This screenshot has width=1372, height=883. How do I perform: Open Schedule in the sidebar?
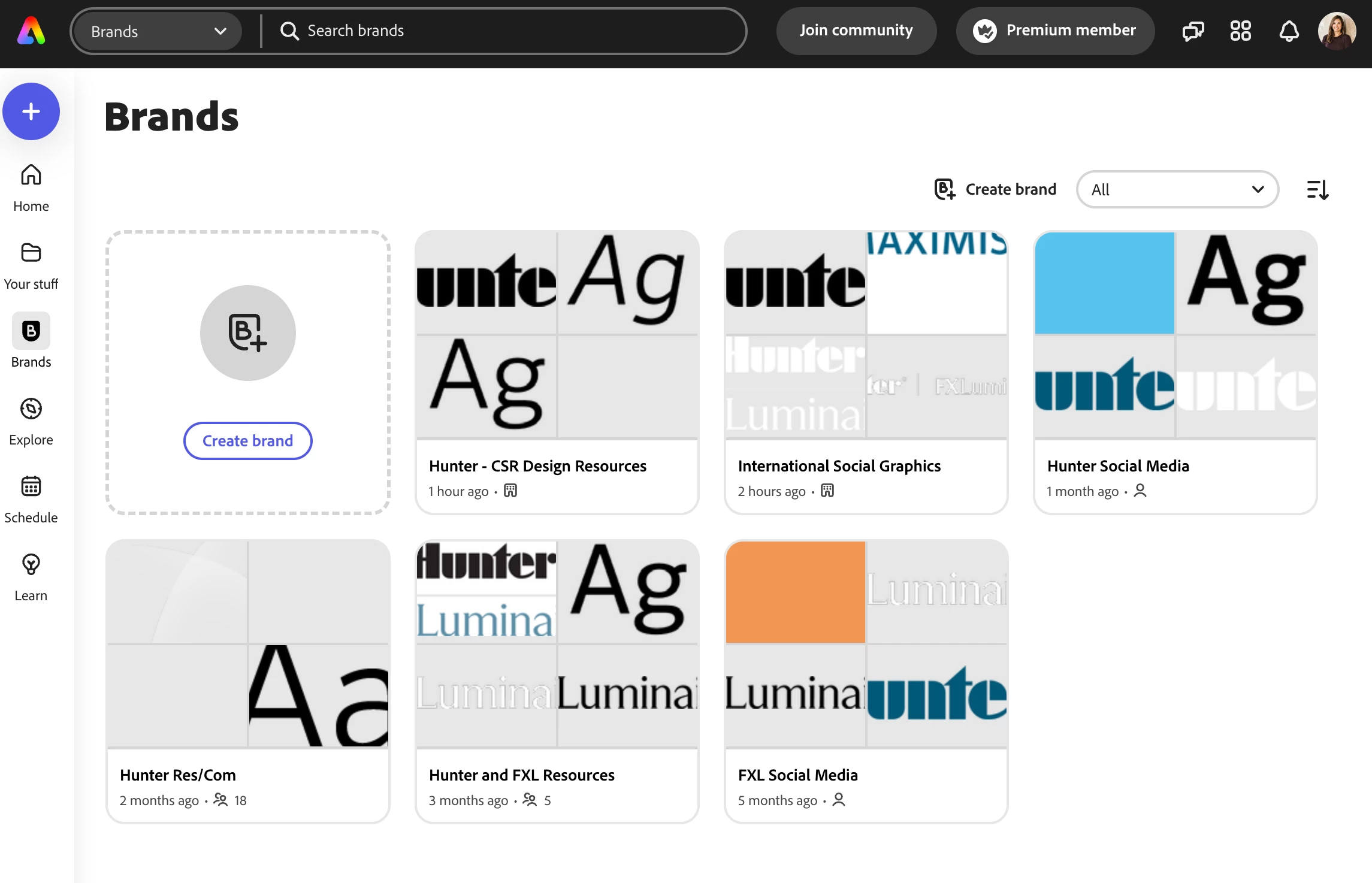point(31,499)
